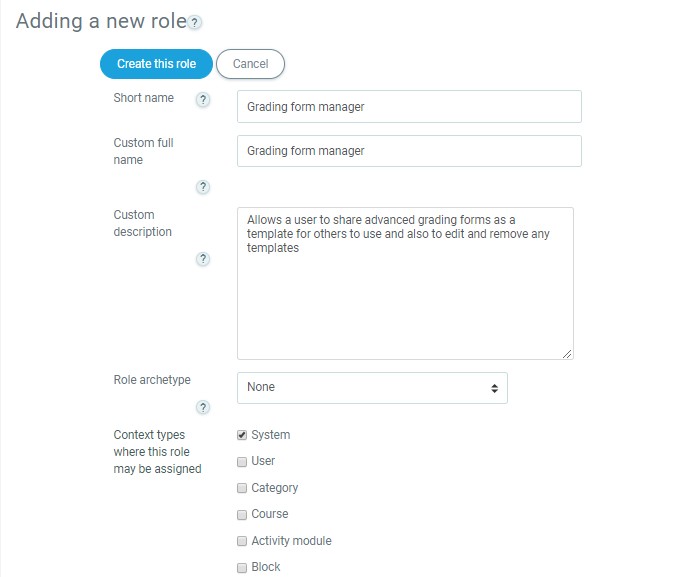The image size is (695, 577).
Task: Grab the description textarea resize handle
Action: 567,353
